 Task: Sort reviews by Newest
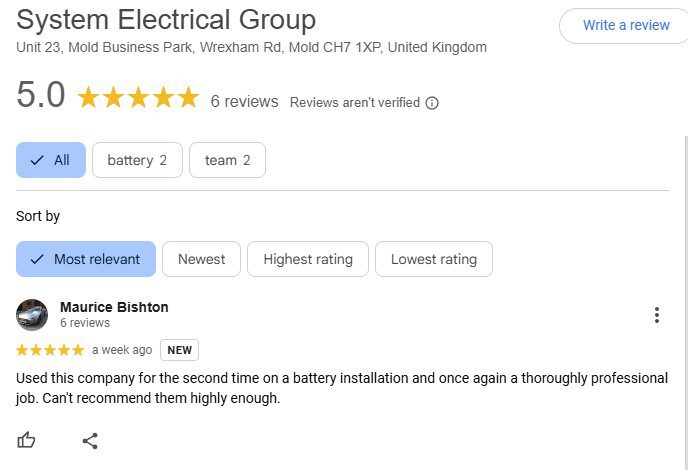click(201, 259)
